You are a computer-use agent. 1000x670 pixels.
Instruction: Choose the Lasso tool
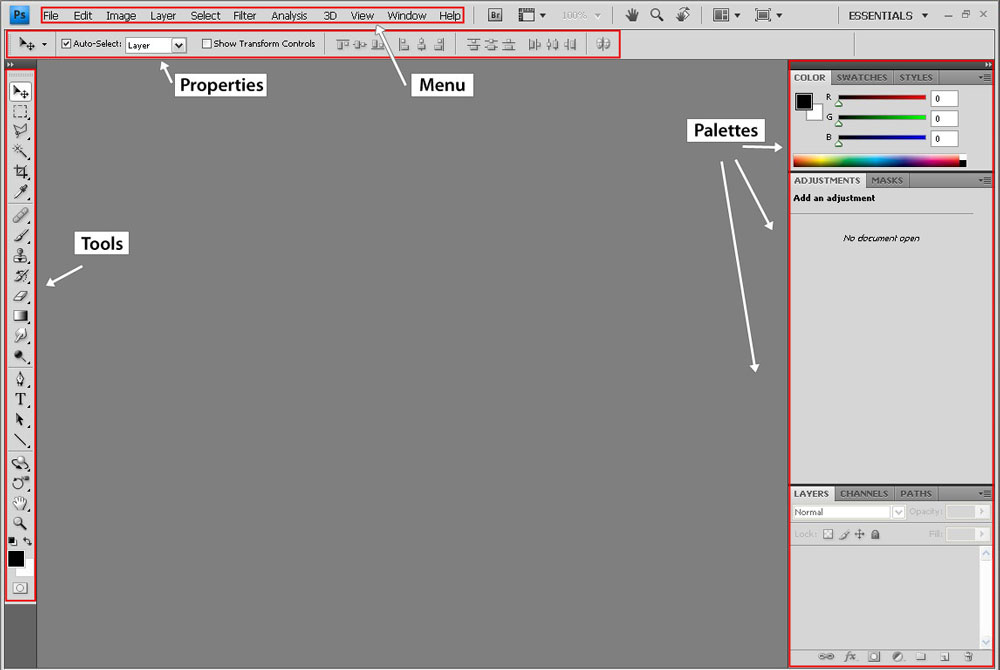click(x=20, y=131)
